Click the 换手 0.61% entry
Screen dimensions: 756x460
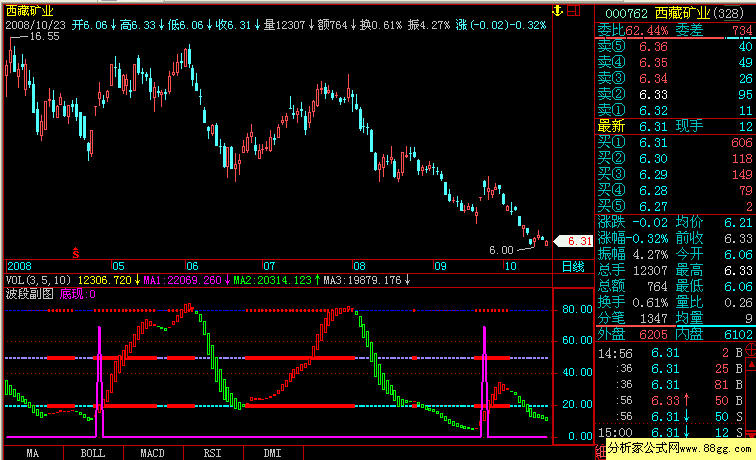click(x=633, y=302)
